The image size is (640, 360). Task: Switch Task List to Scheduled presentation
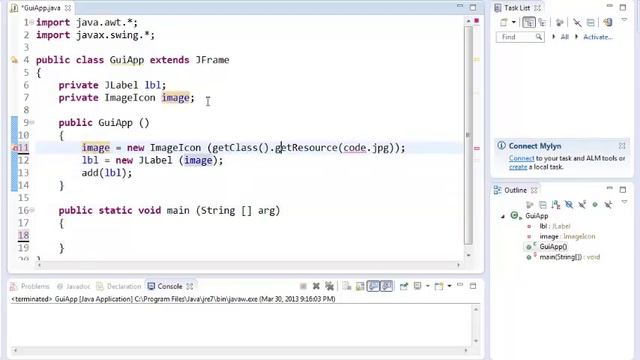(542, 22)
